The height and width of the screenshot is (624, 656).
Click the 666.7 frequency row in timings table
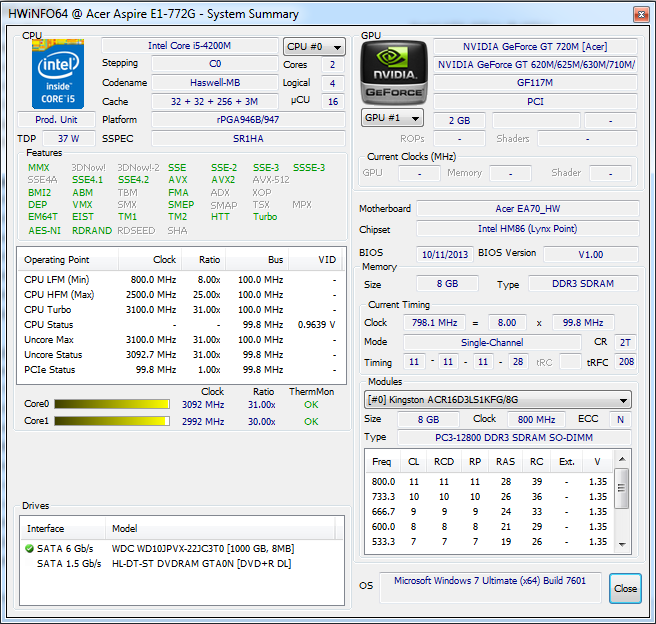489,511
